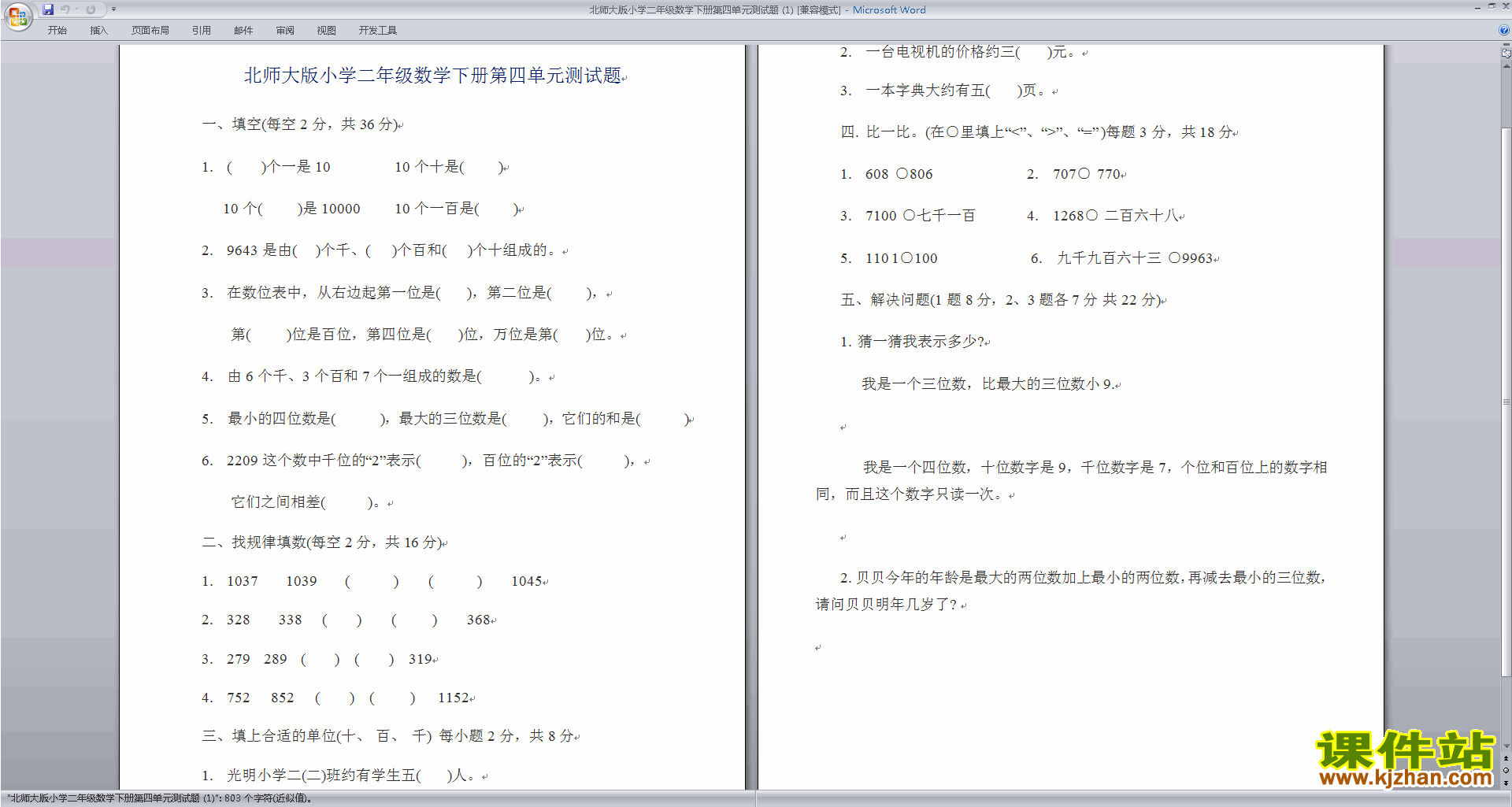Screen dimensions: 1512x807
Task: Open the 开发工具 ribbon tab
Action: point(377,31)
